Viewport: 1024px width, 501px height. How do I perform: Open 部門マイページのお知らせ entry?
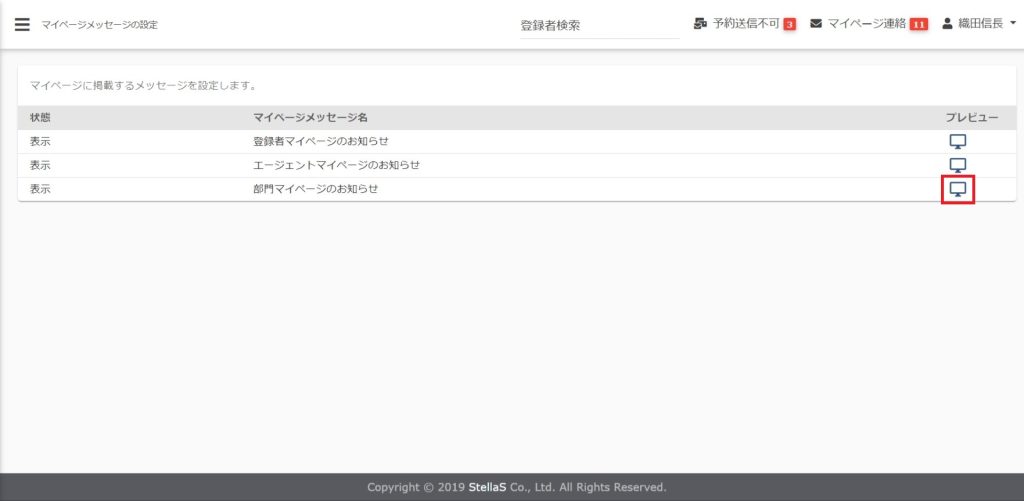pyautogui.click(x=315, y=189)
